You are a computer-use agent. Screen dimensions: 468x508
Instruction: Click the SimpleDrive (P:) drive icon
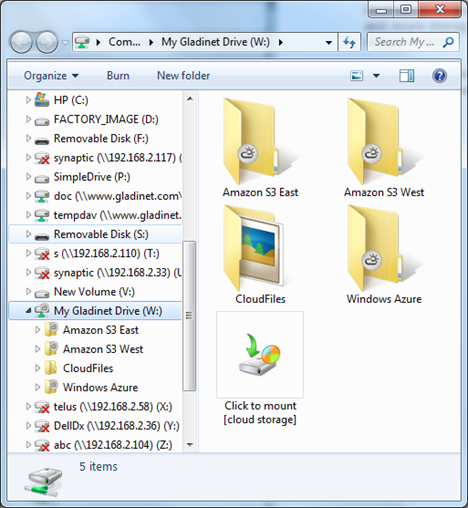point(42,178)
